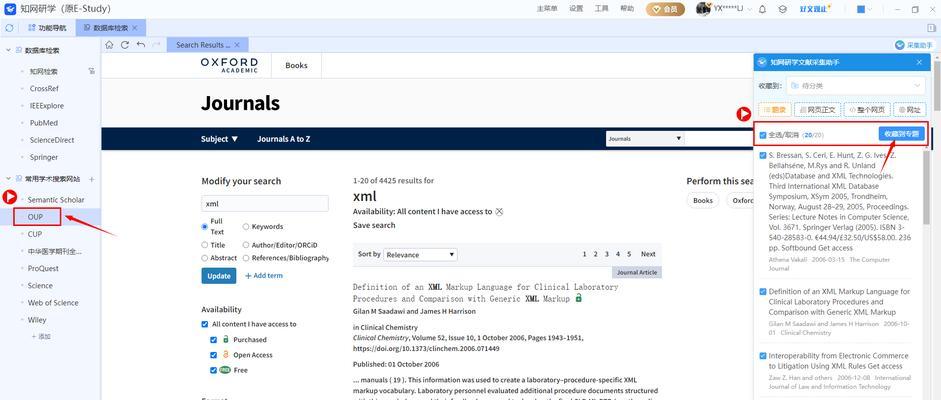Open the Journals search scope dropdown
941x400 pixels.
tap(645, 139)
